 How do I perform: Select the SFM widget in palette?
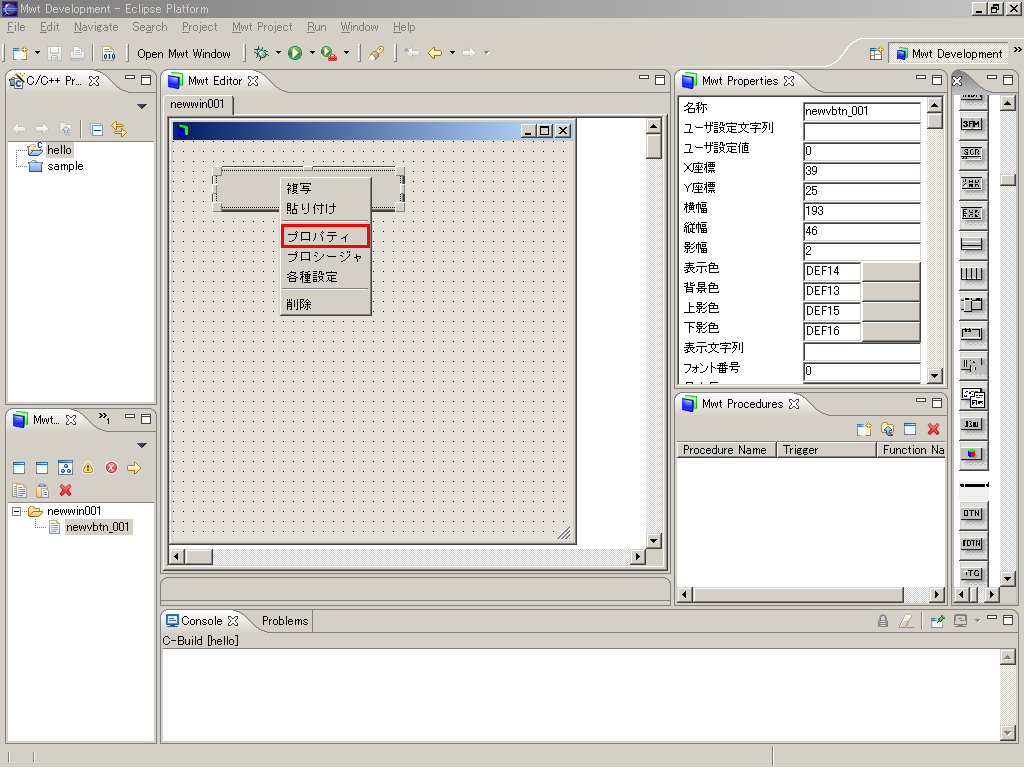coord(972,124)
